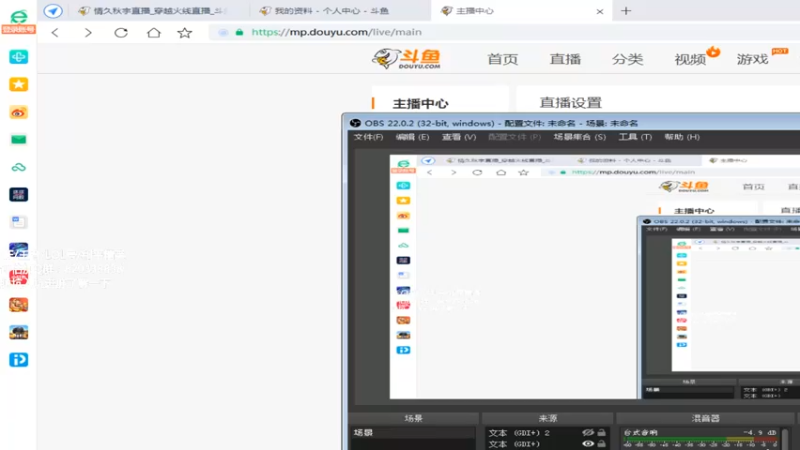Image resolution: width=800 pixels, height=450 pixels.
Task: Click the OBS logo in the window title bar
Action: pos(355,123)
